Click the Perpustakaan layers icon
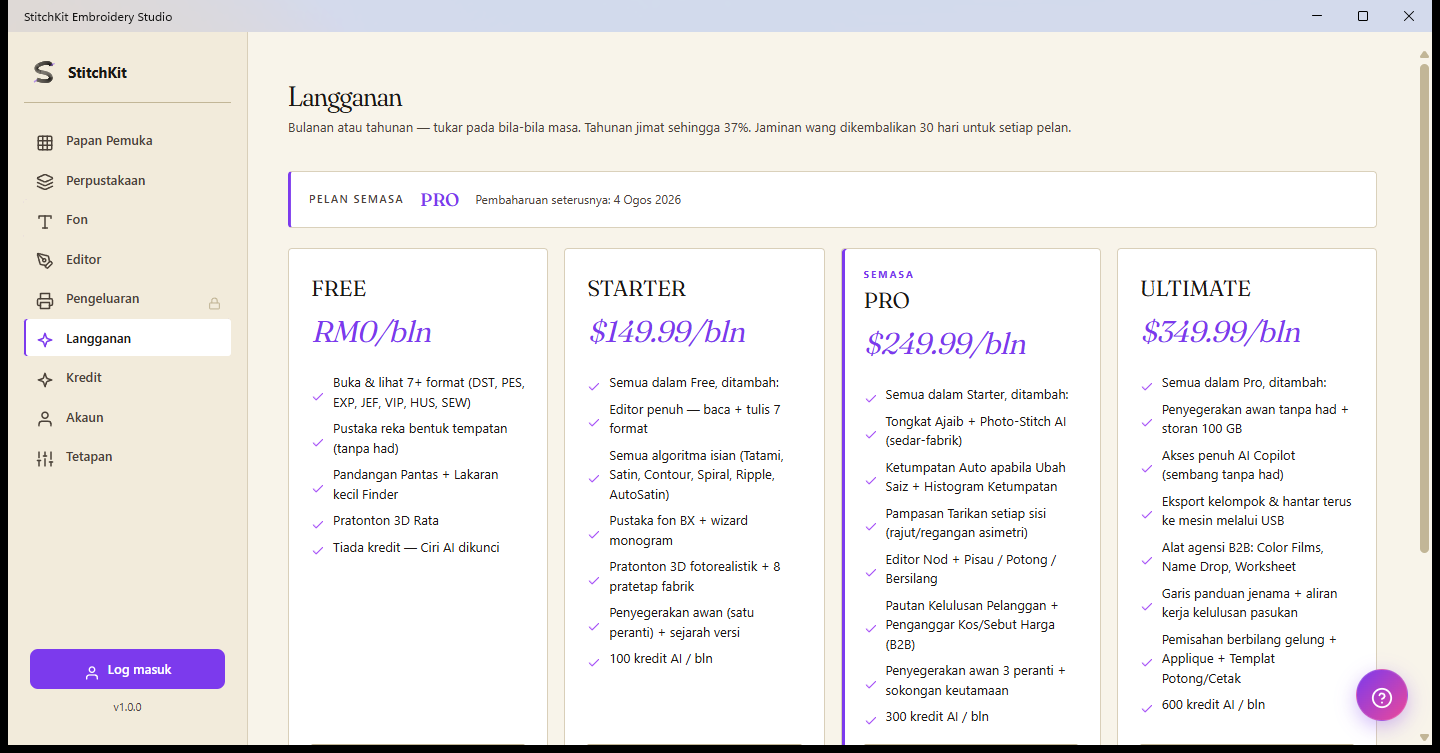 [x=45, y=182]
